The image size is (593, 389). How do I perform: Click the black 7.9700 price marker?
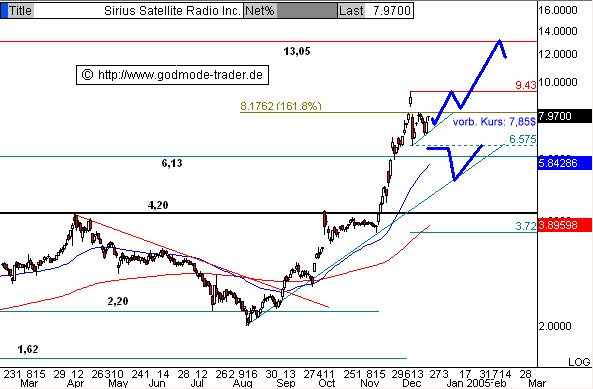565,116
